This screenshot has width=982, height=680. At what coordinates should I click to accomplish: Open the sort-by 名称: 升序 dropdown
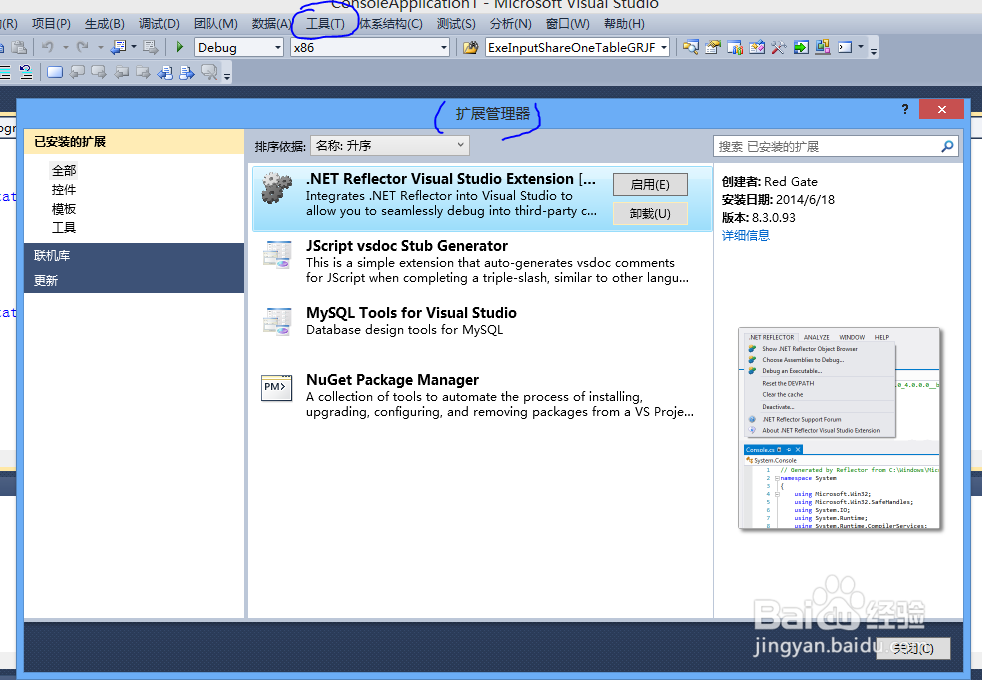tap(390, 146)
